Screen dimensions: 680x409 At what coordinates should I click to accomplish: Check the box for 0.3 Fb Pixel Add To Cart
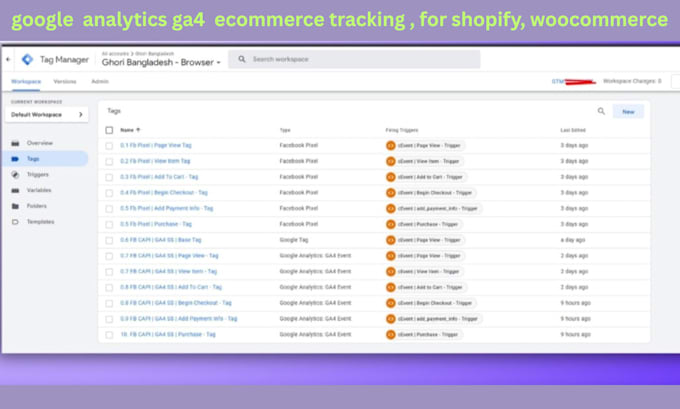point(109,177)
